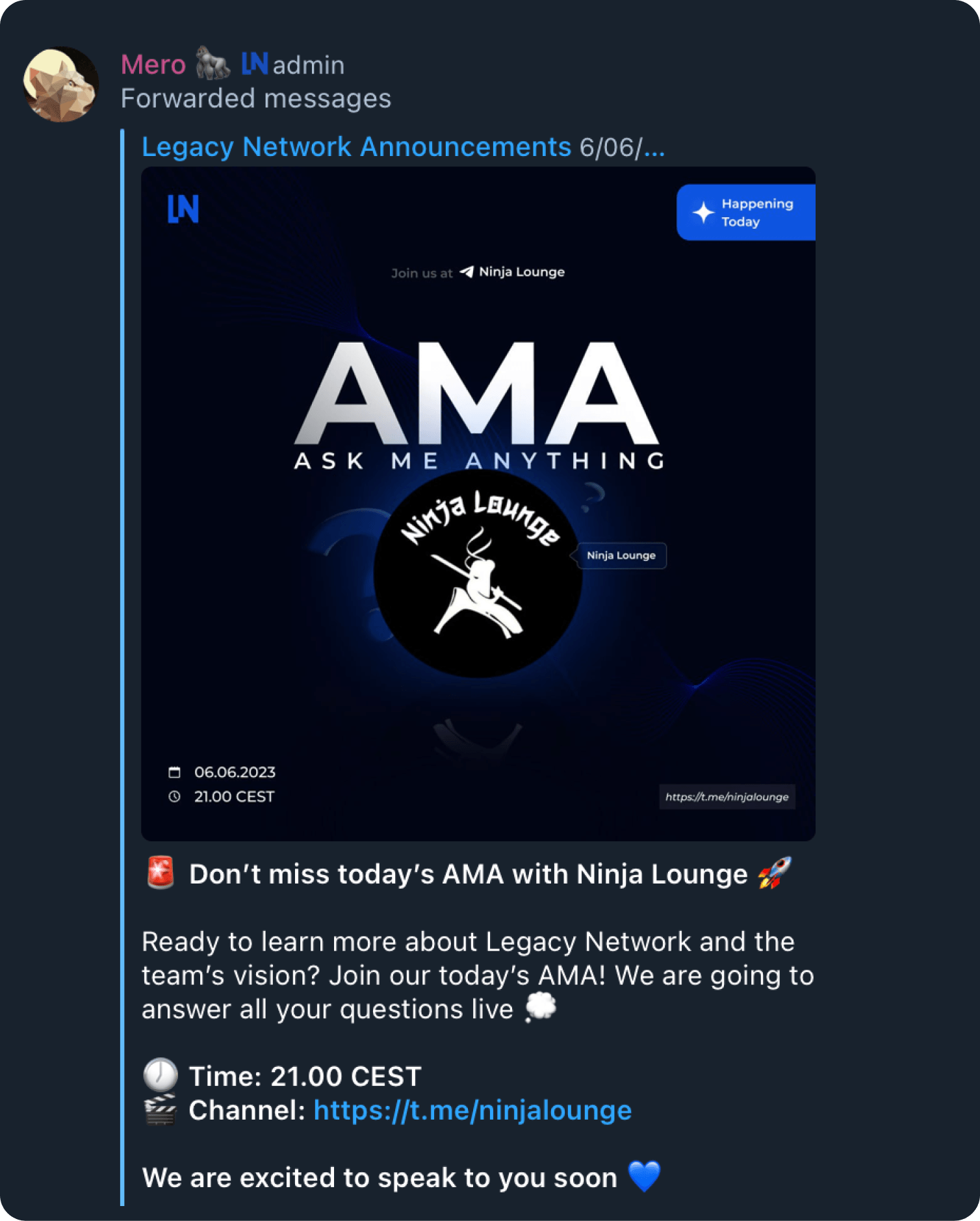
Task: Open the Legacy Network Announcements channel link
Action: coord(356,147)
